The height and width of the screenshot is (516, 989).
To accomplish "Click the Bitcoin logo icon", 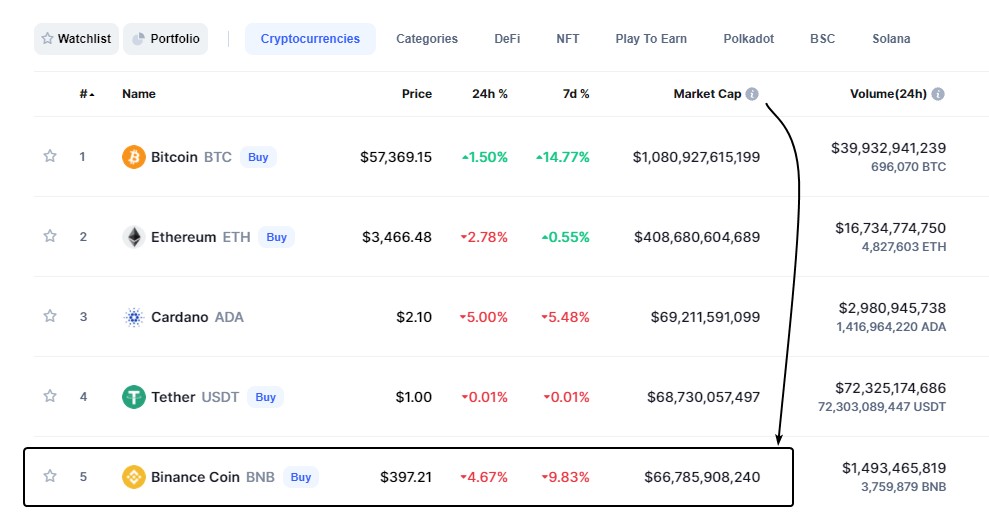I will [133, 157].
